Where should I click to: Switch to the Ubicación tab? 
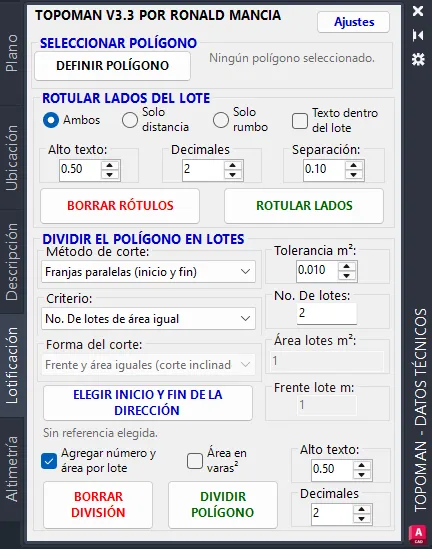click(x=12, y=158)
